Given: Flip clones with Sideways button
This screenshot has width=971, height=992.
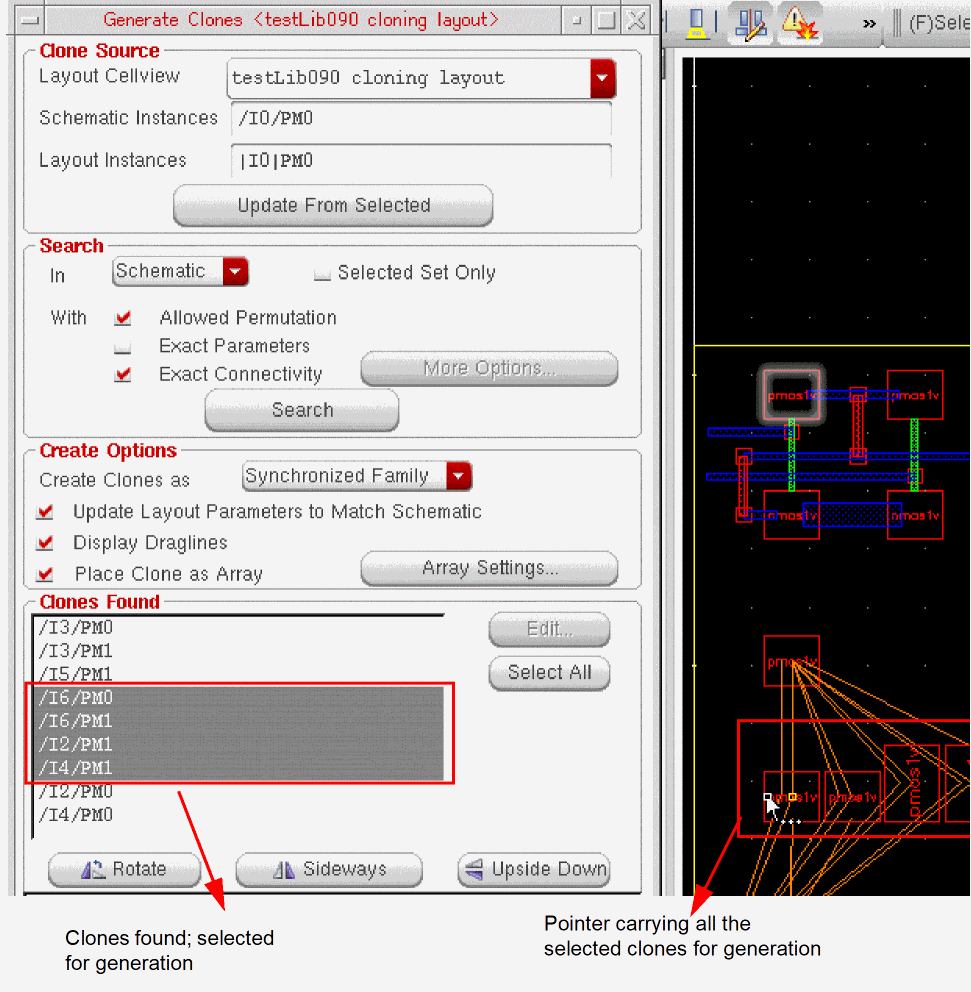Looking at the screenshot, I should (329, 869).
